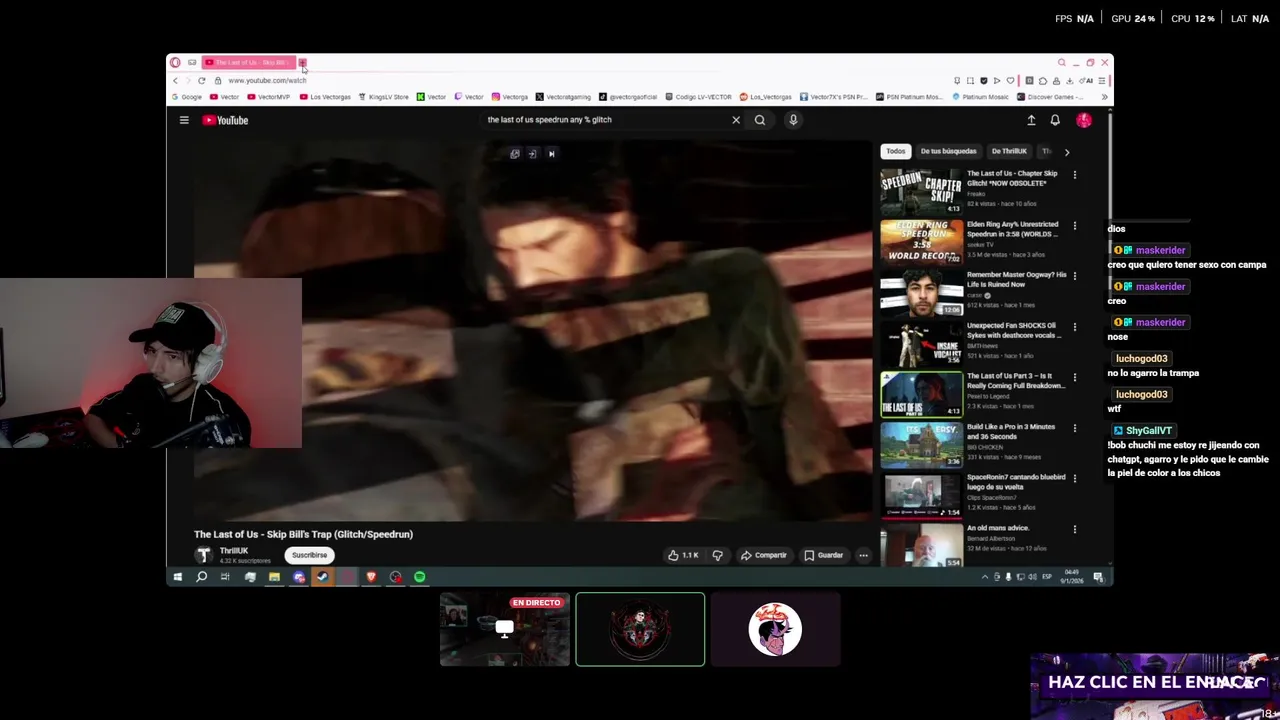Open the Opera menu logo
Viewport: 1280px width, 720px height.
(175, 62)
